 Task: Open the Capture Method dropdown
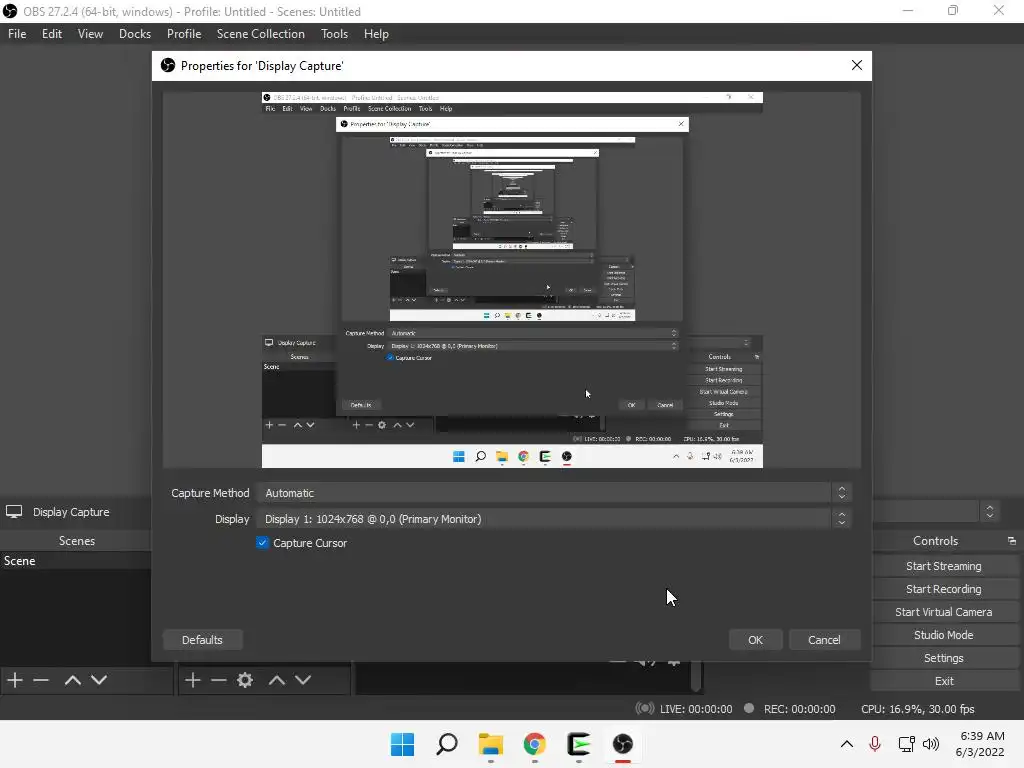(x=554, y=493)
